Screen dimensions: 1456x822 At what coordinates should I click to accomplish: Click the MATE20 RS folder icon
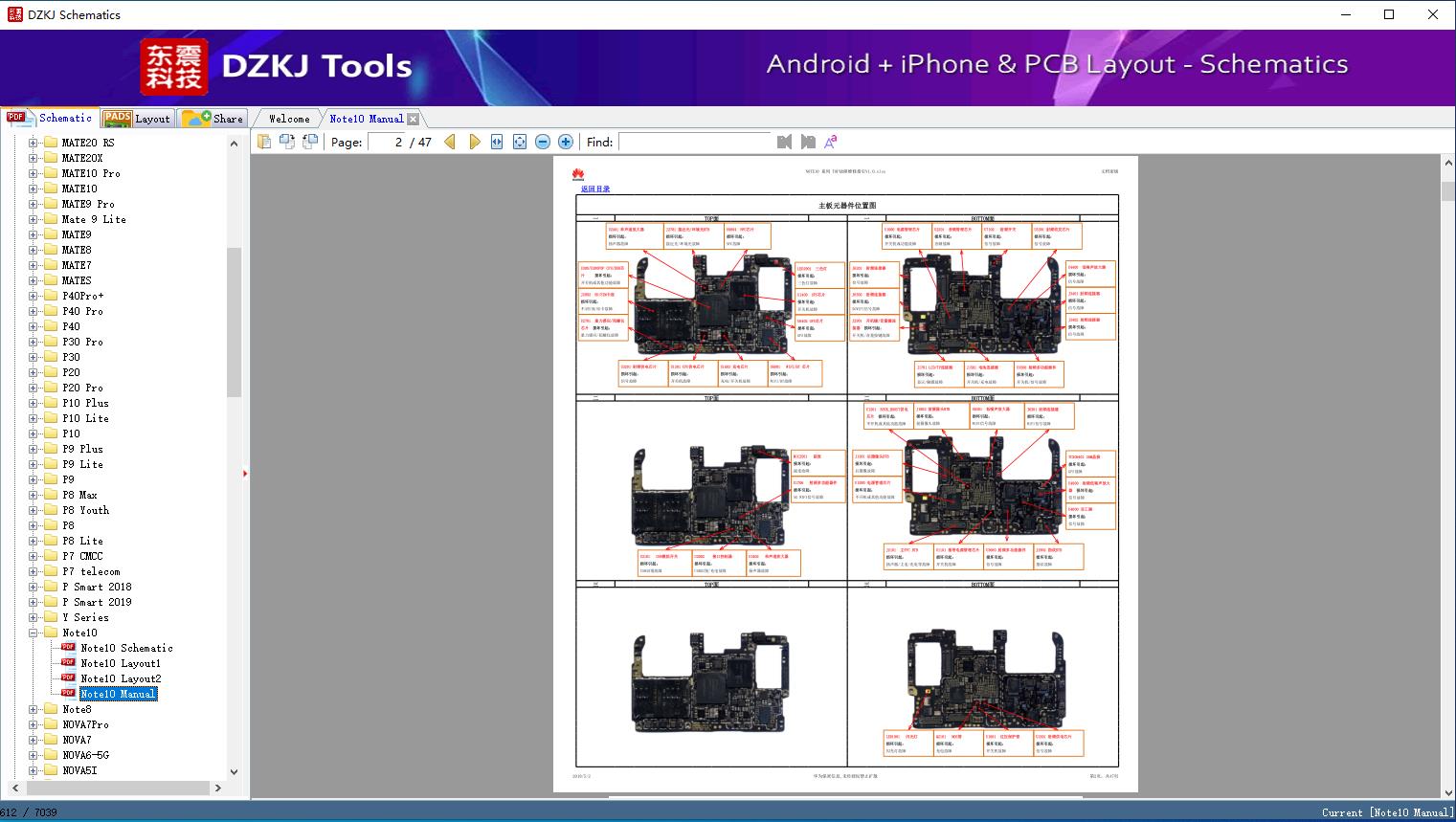tap(51, 143)
